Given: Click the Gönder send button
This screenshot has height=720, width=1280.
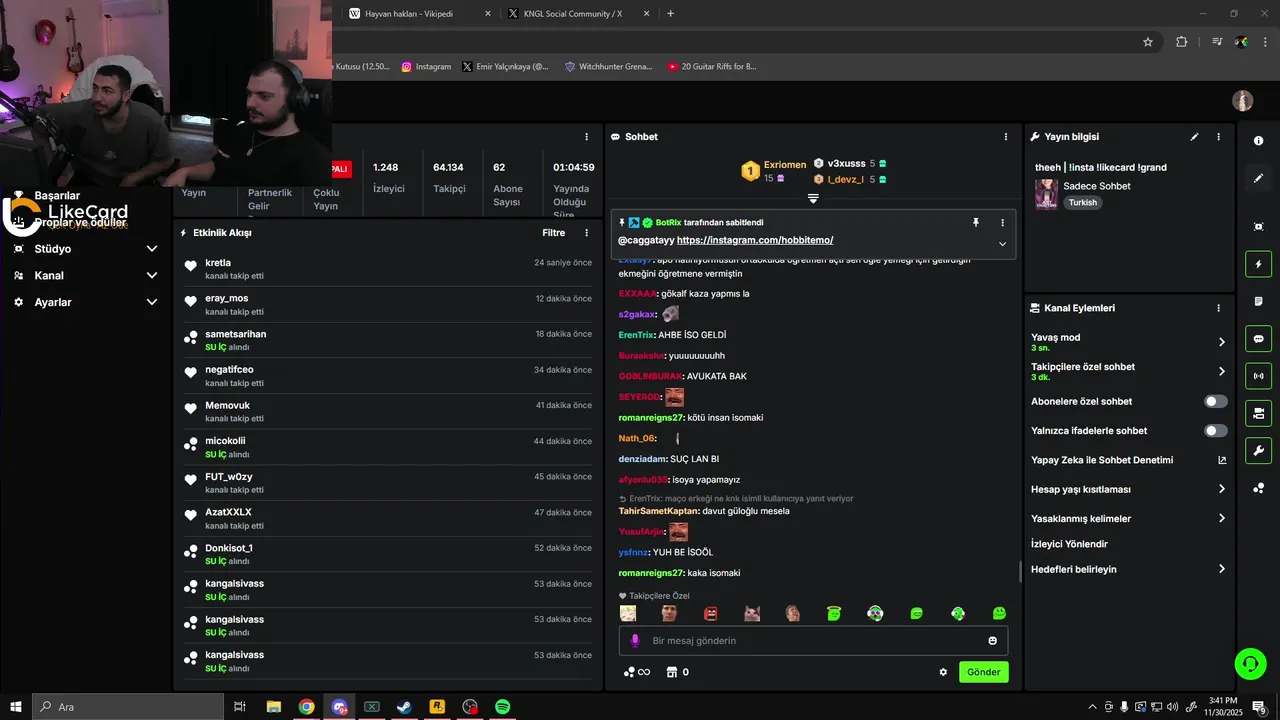Looking at the screenshot, I should 983,672.
